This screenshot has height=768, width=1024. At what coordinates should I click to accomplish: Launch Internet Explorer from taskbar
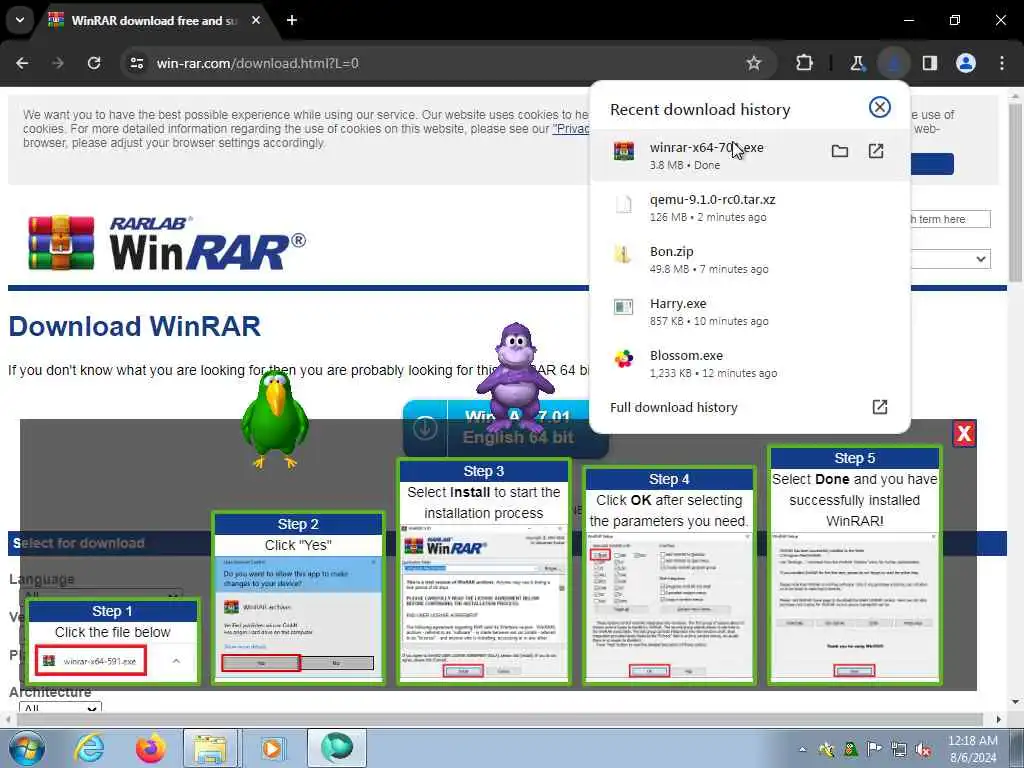tap(89, 748)
